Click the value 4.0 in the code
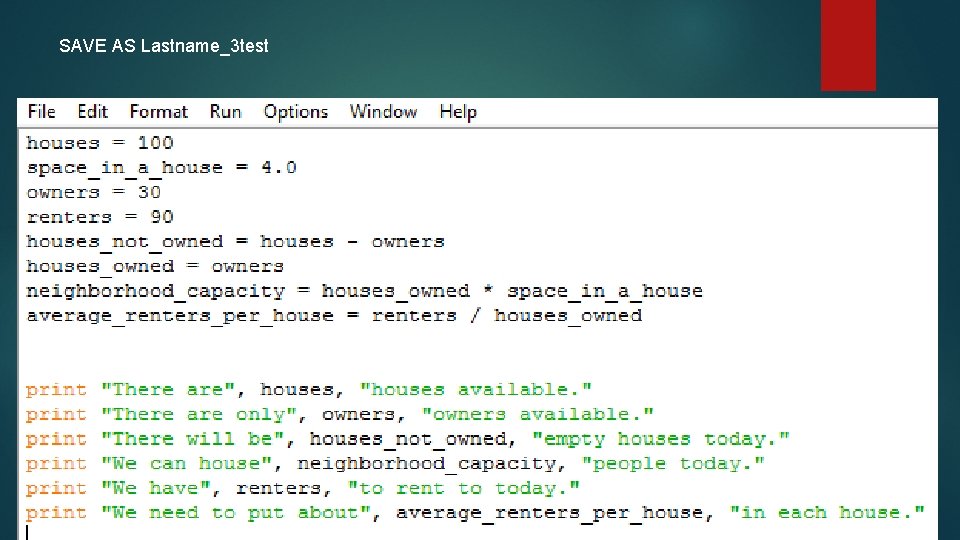 pos(279,168)
